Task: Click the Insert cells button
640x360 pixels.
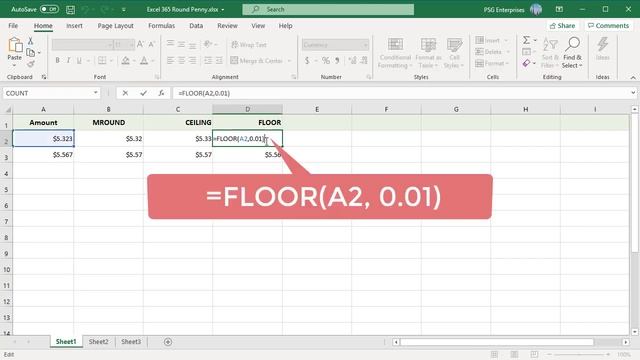Action: coord(488,40)
